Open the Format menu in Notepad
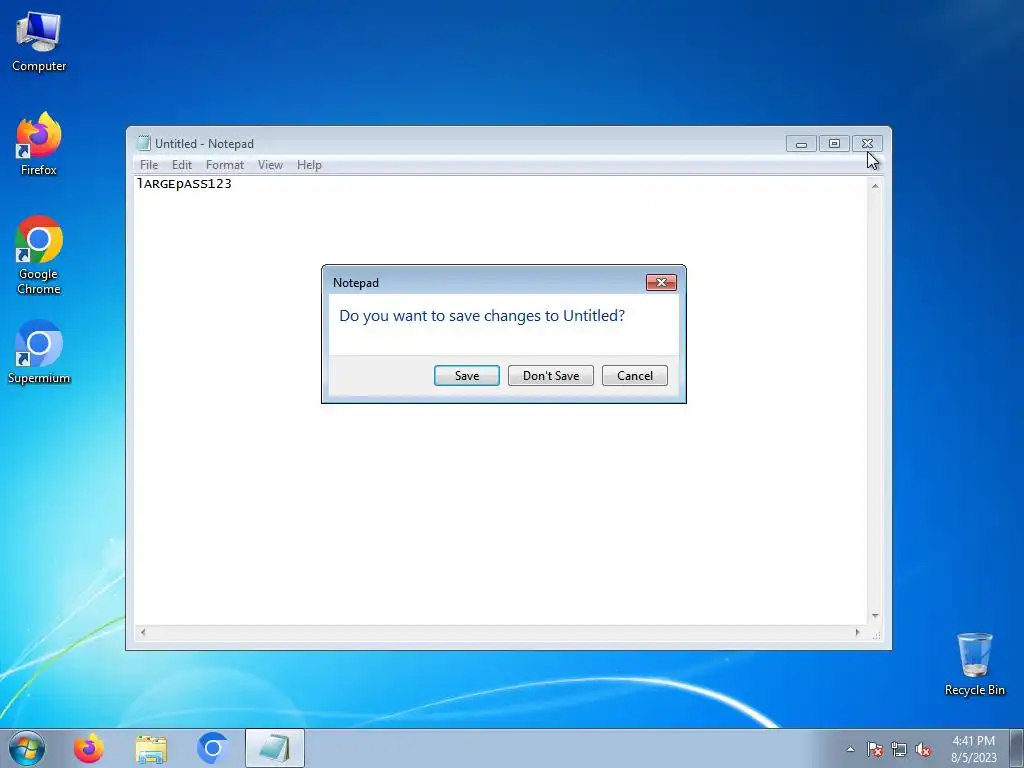Image resolution: width=1024 pixels, height=768 pixels. coord(225,165)
